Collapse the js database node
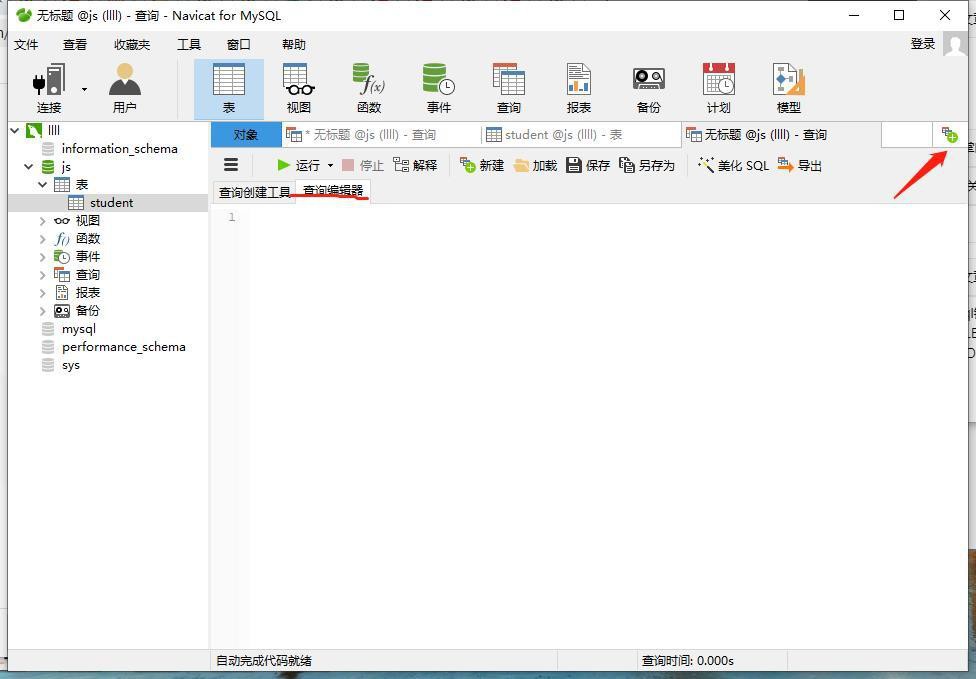The height and width of the screenshot is (679, 976). coord(29,166)
